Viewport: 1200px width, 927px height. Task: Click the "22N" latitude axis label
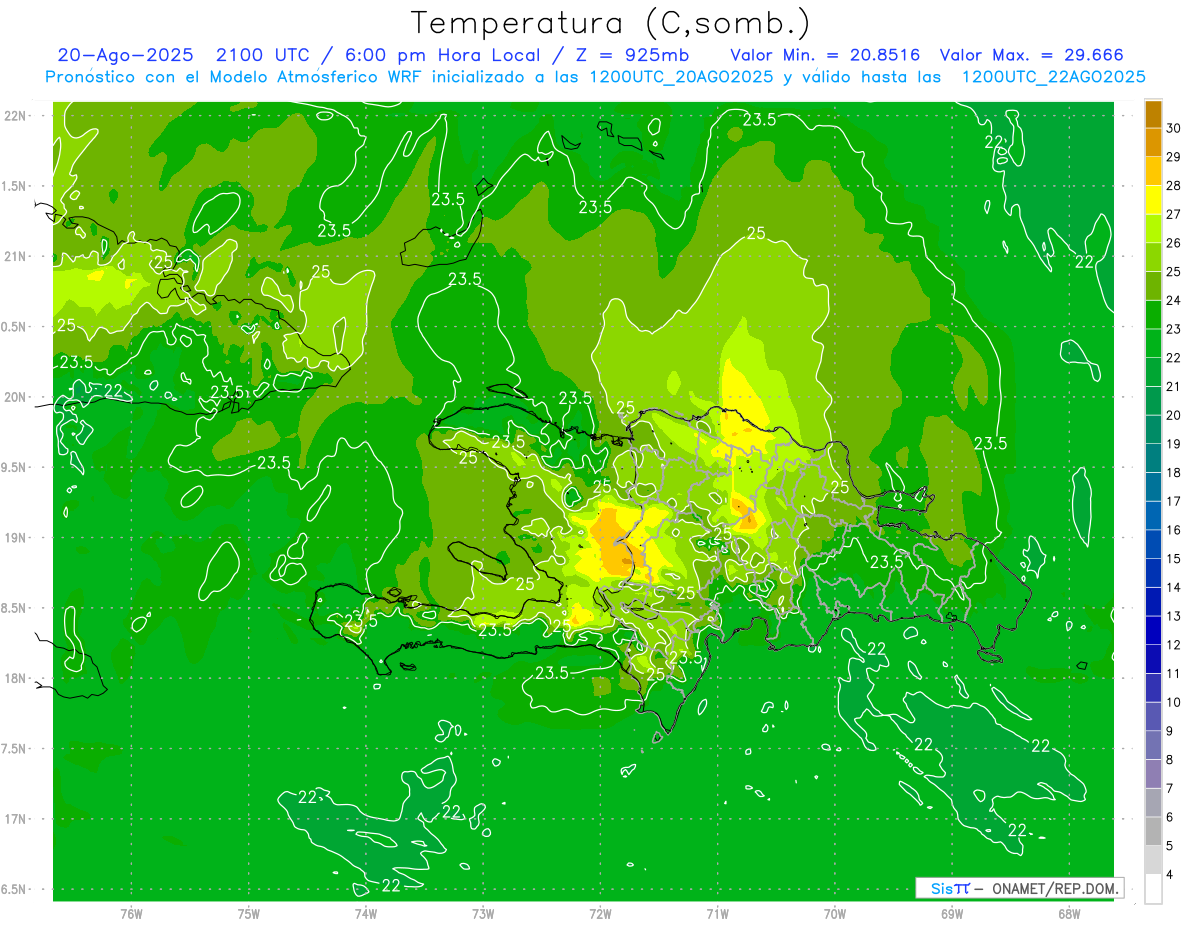(15, 116)
